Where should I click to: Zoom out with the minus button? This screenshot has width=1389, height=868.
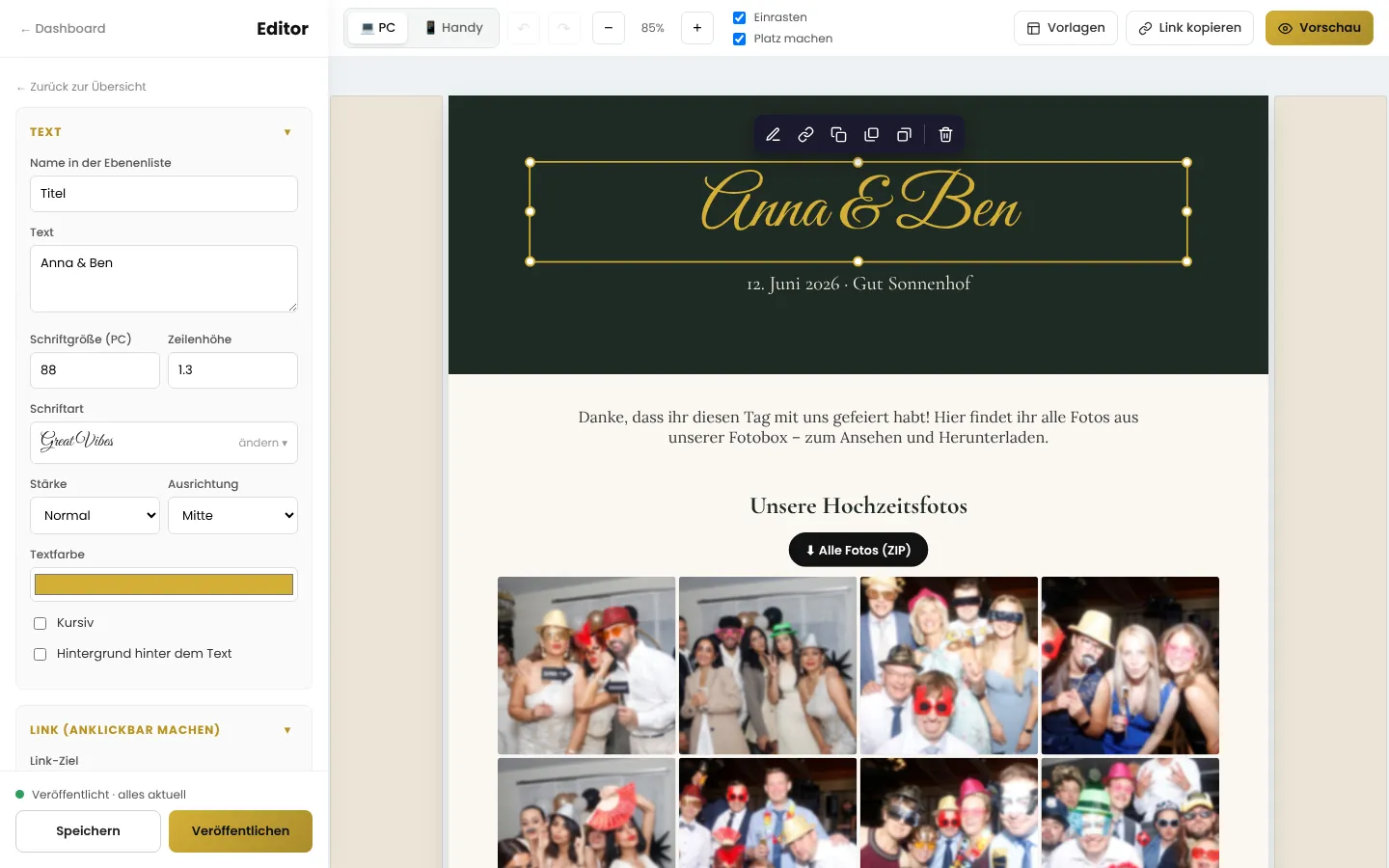609,28
